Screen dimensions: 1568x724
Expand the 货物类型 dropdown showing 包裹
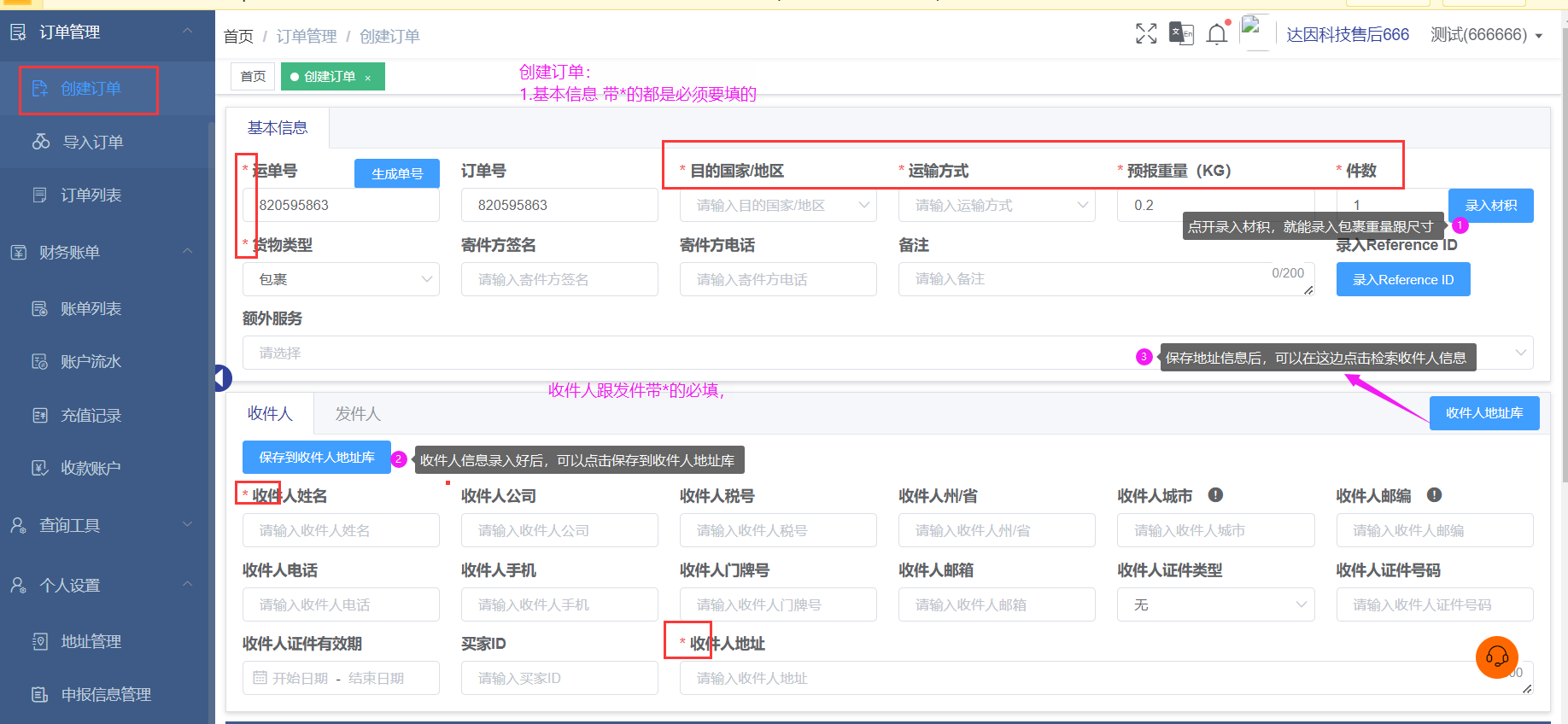pyautogui.click(x=340, y=280)
